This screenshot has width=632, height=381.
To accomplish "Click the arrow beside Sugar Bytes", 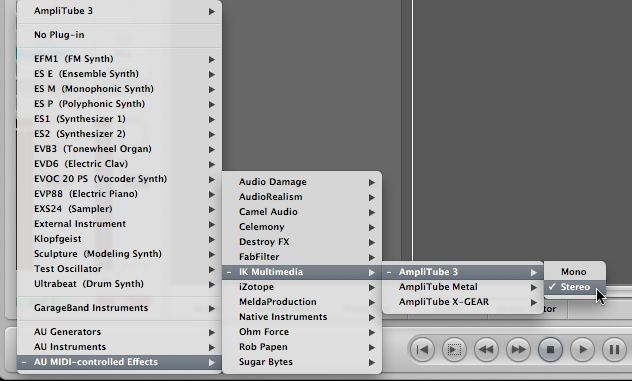I will coord(372,362).
